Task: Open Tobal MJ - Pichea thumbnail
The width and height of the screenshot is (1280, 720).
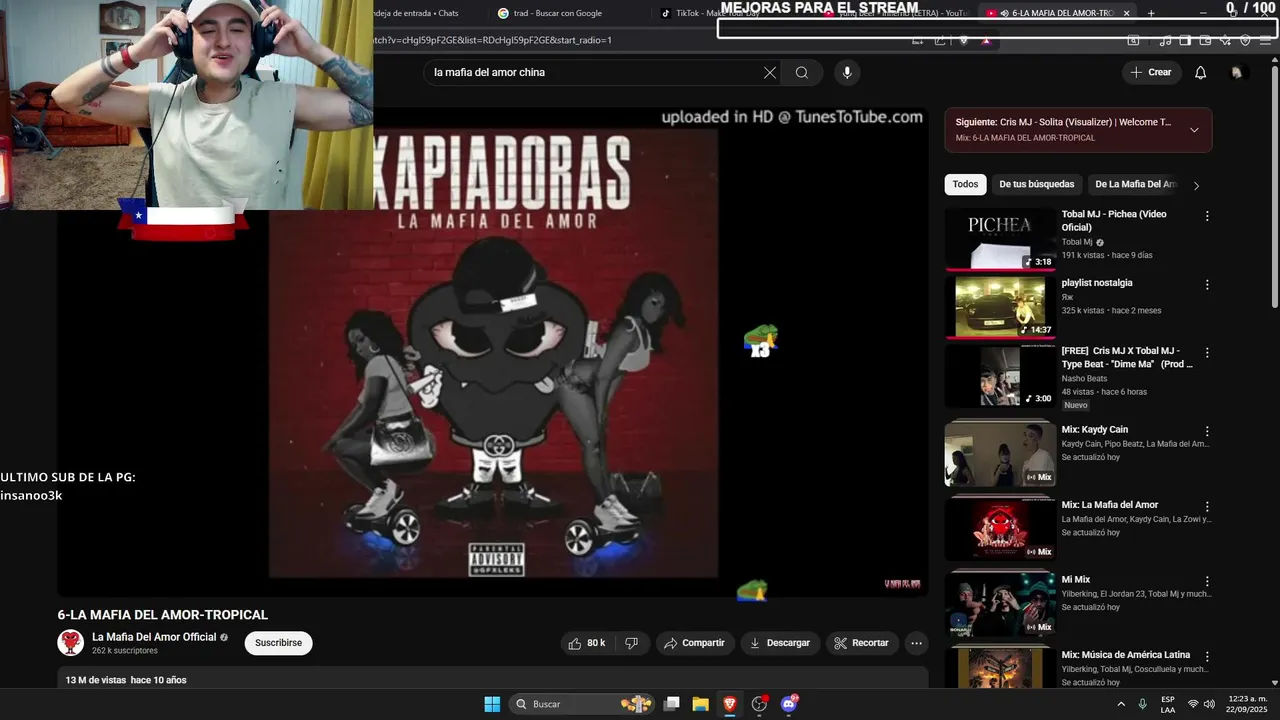Action: (x=1000, y=239)
